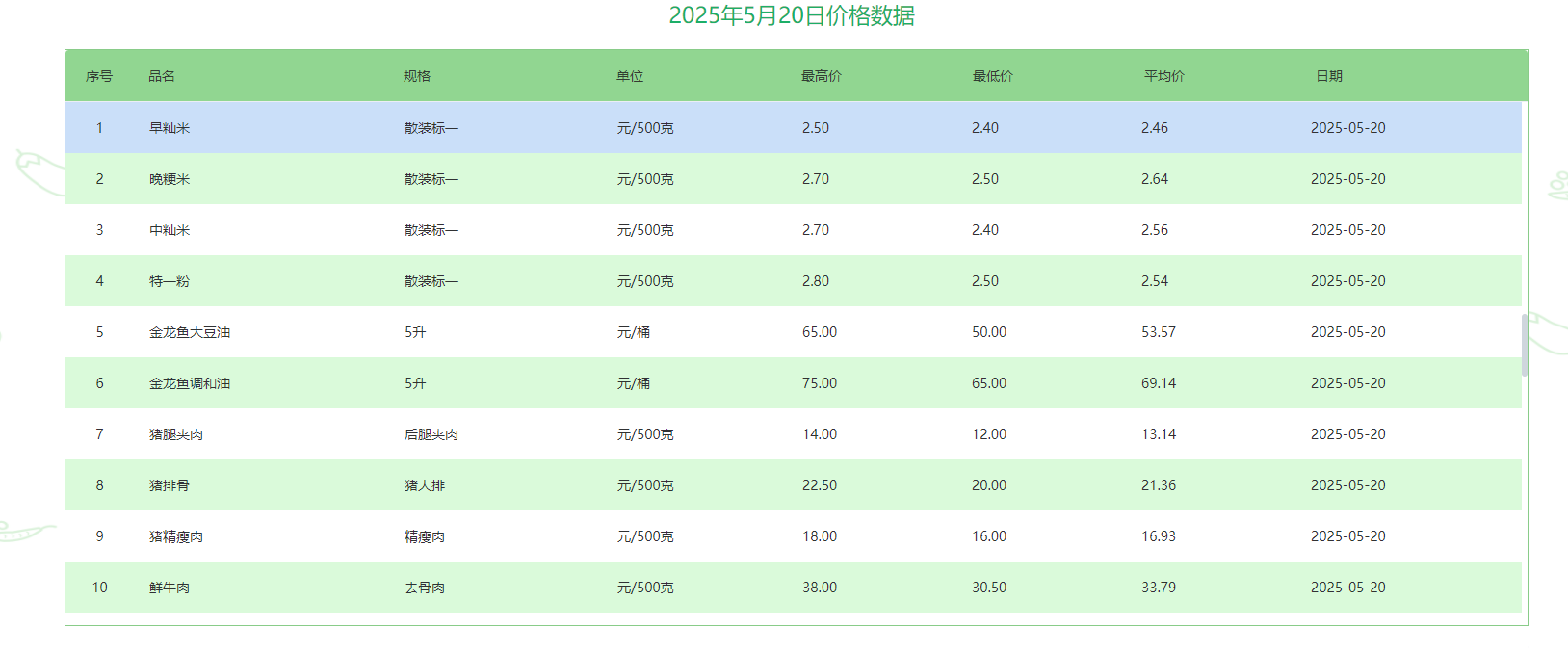
Task: Click the 序号 column header
Action: [99, 76]
